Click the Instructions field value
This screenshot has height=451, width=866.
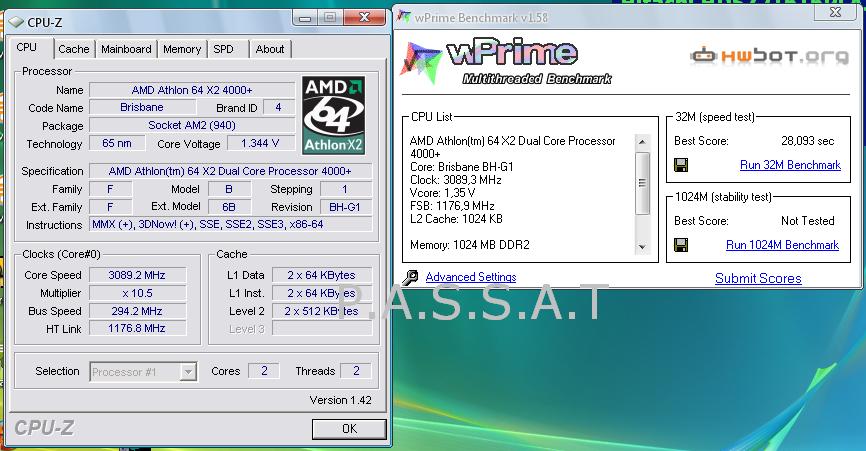[230, 225]
